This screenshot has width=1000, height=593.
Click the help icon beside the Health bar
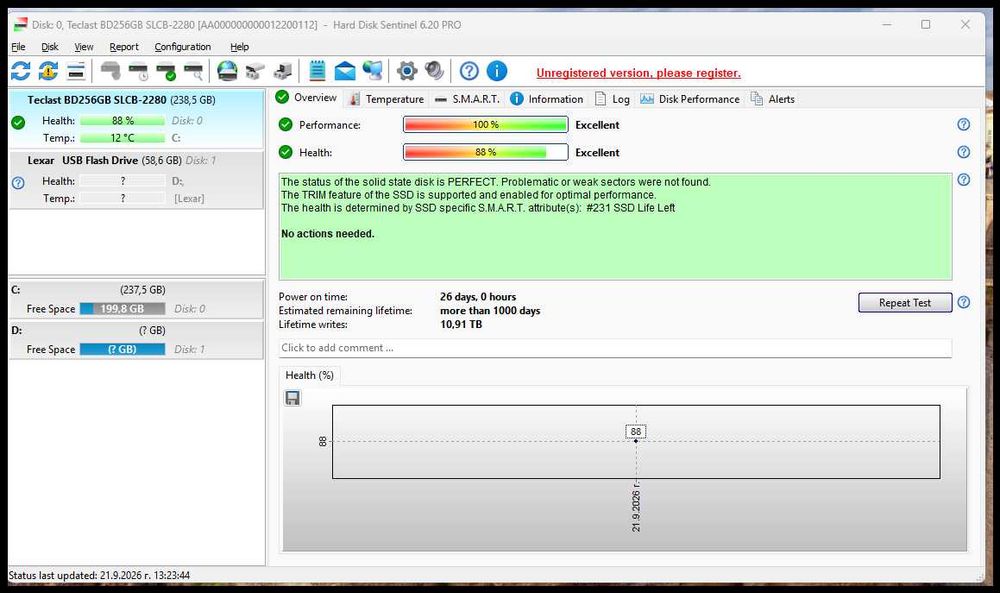click(x=964, y=152)
